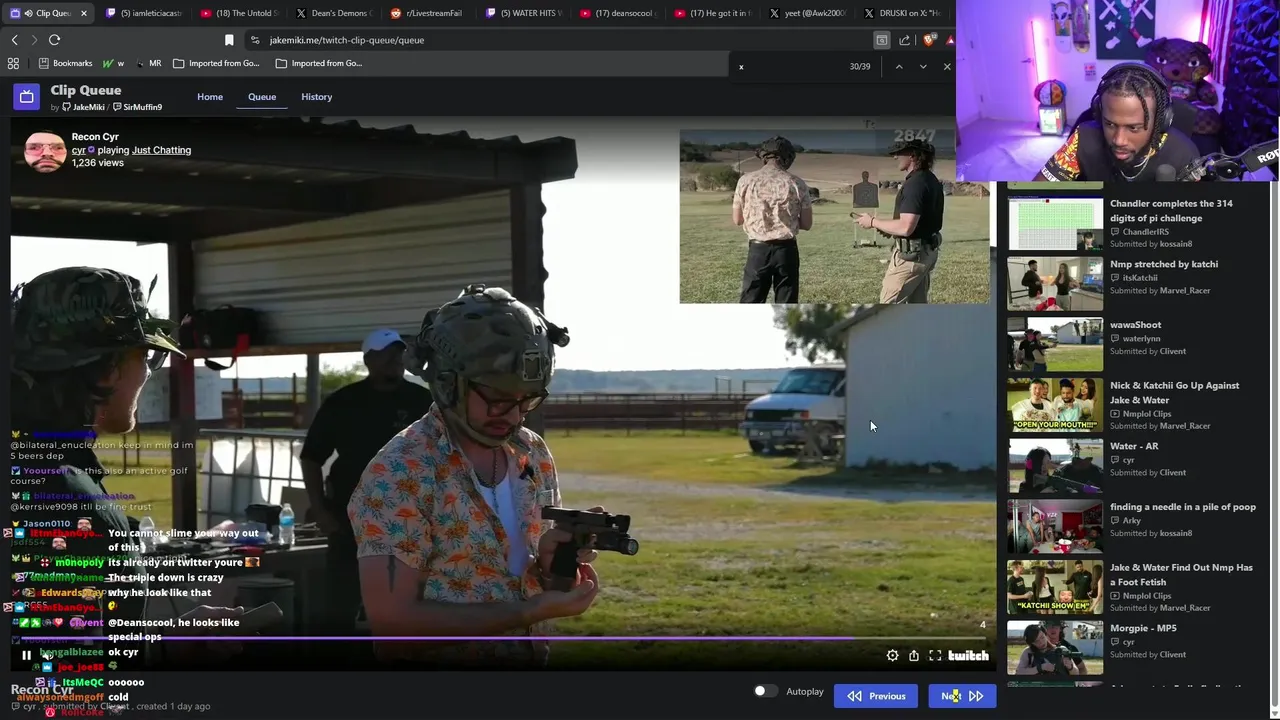Screen dimensions: 1280x720
Task: Switch to r/LivestreamFail browser tab
Action: 428,13
